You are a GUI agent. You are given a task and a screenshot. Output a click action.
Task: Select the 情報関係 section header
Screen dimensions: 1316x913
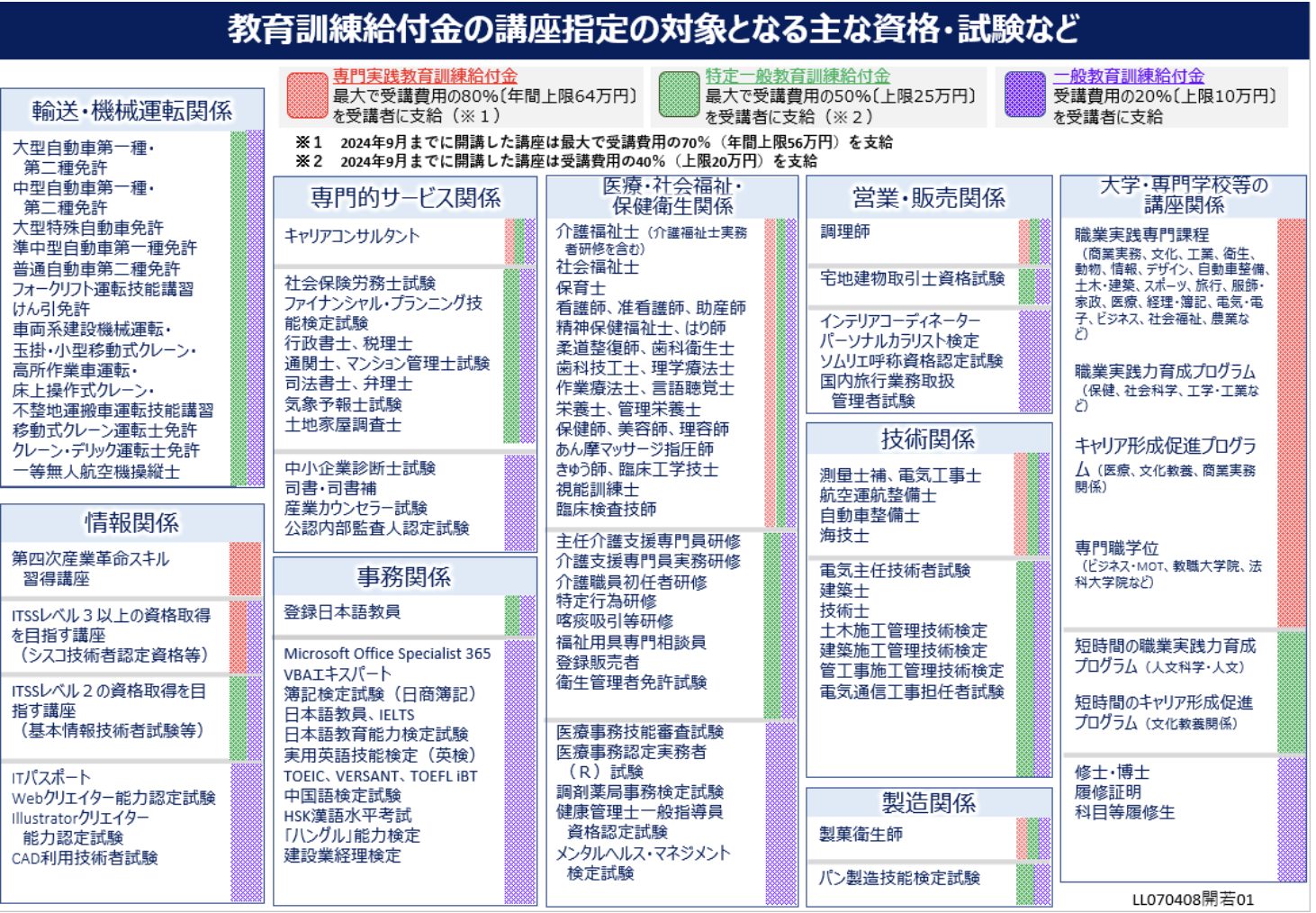132,522
